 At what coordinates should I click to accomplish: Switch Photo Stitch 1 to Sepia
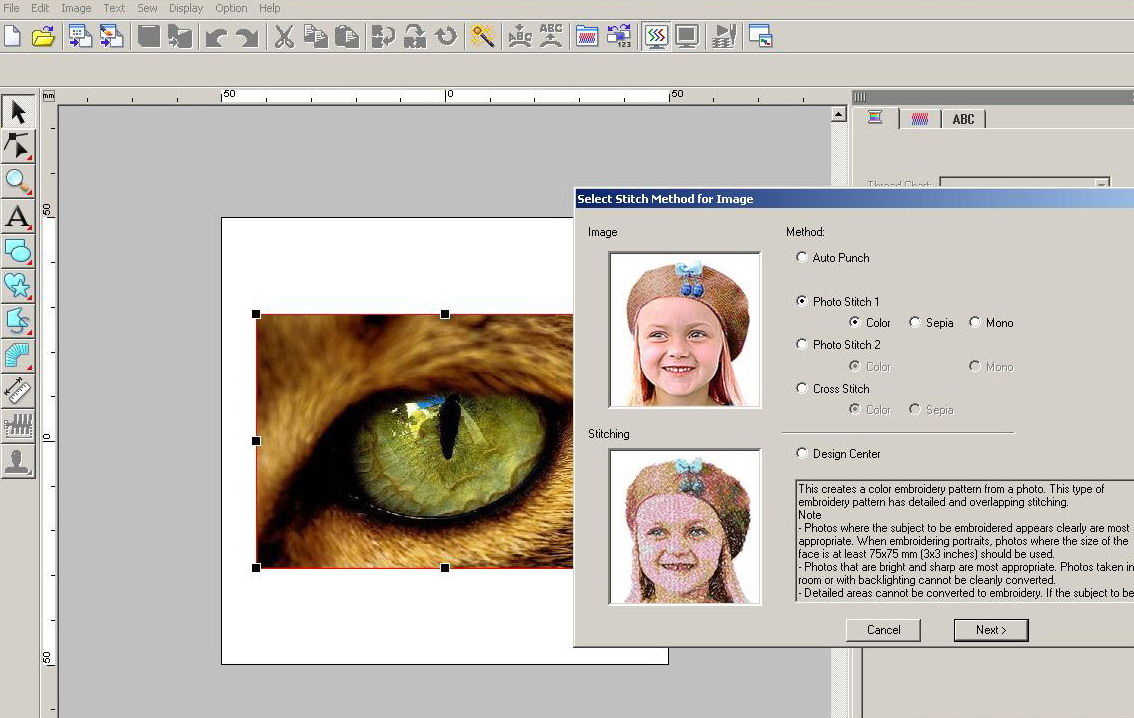point(915,322)
